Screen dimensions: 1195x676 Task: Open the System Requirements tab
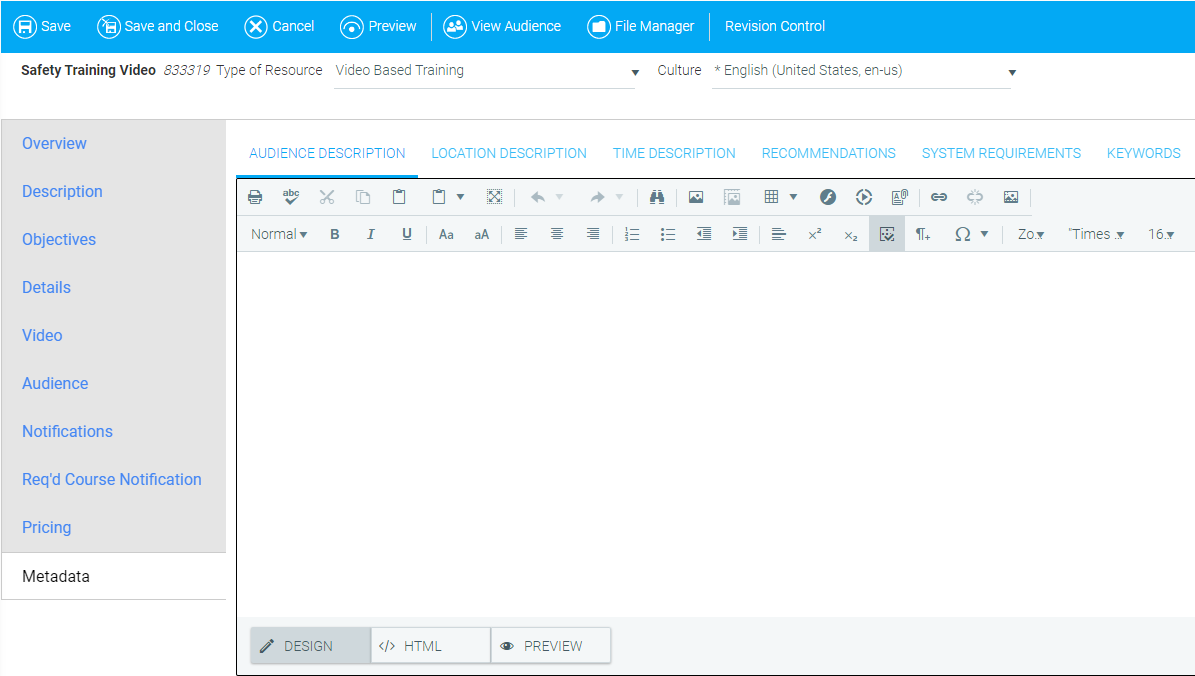1001,153
